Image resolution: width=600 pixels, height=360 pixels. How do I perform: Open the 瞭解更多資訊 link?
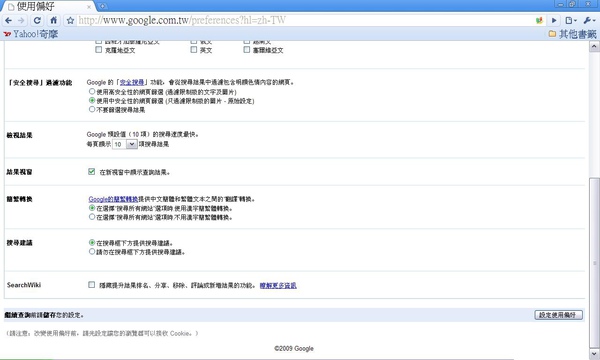[278, 285]
